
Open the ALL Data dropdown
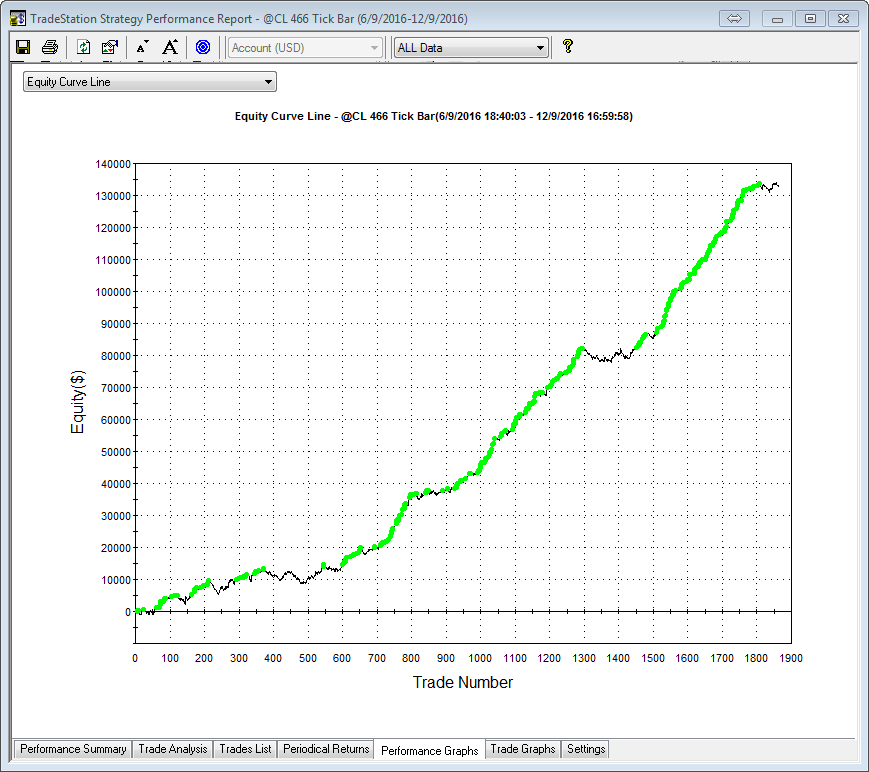(471, 47)
